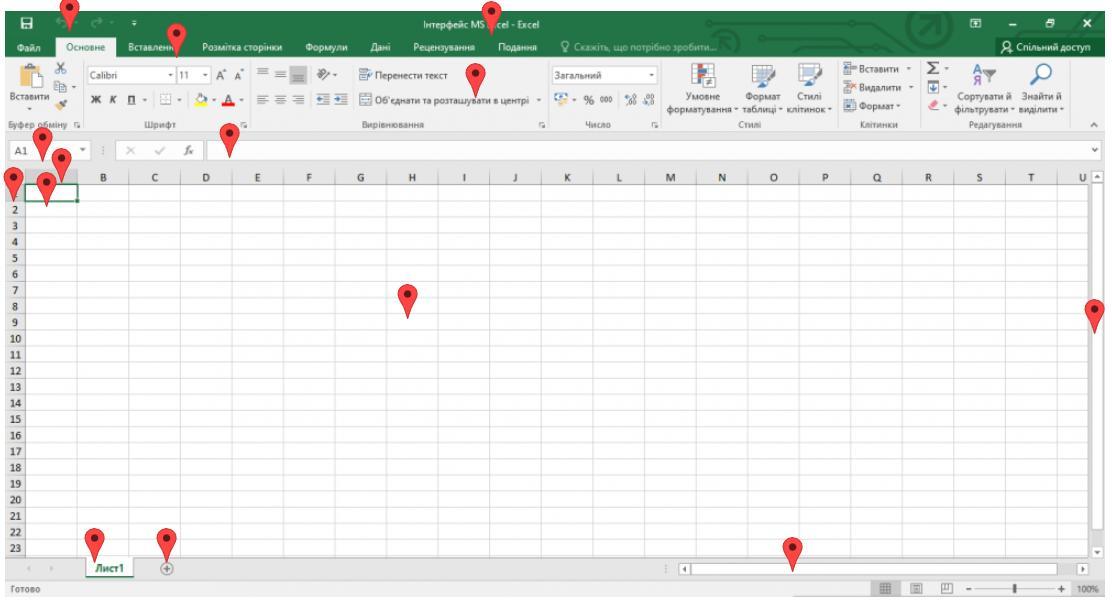Switch to Page Layout view in status bar
This screenshot has height=601, width=1112.
pos(916,588)
